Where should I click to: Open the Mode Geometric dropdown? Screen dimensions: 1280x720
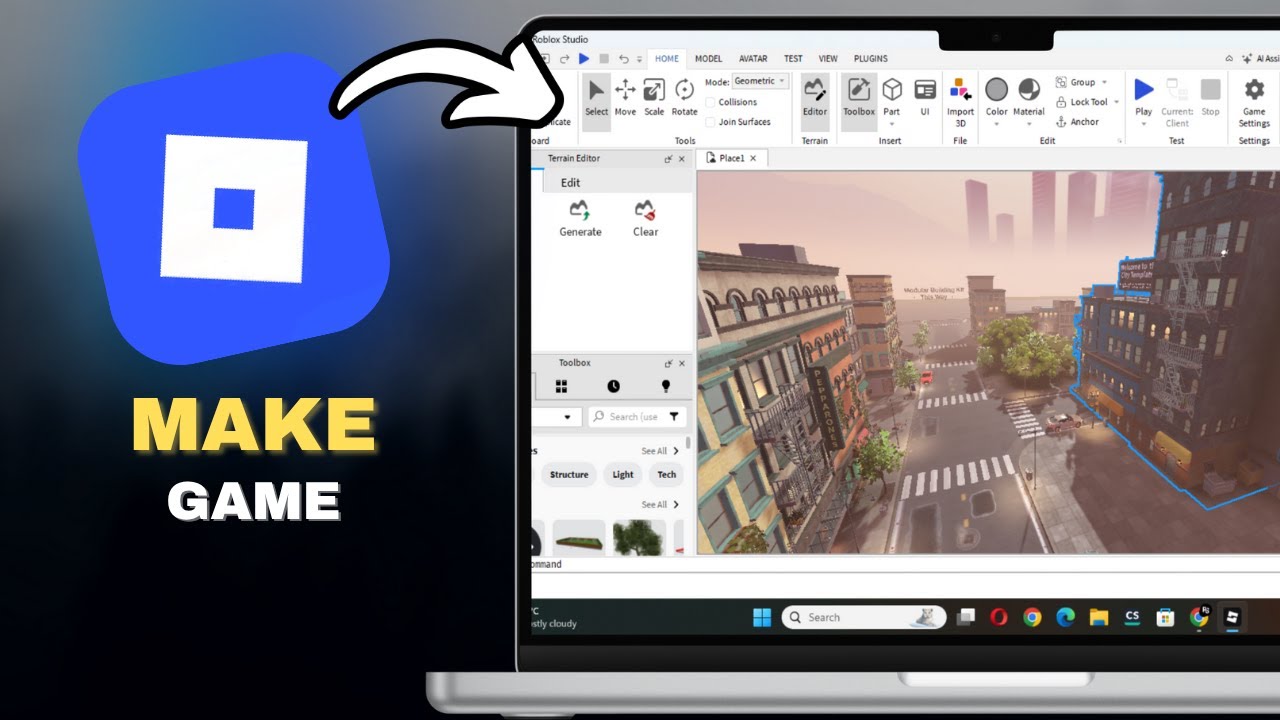760,81
